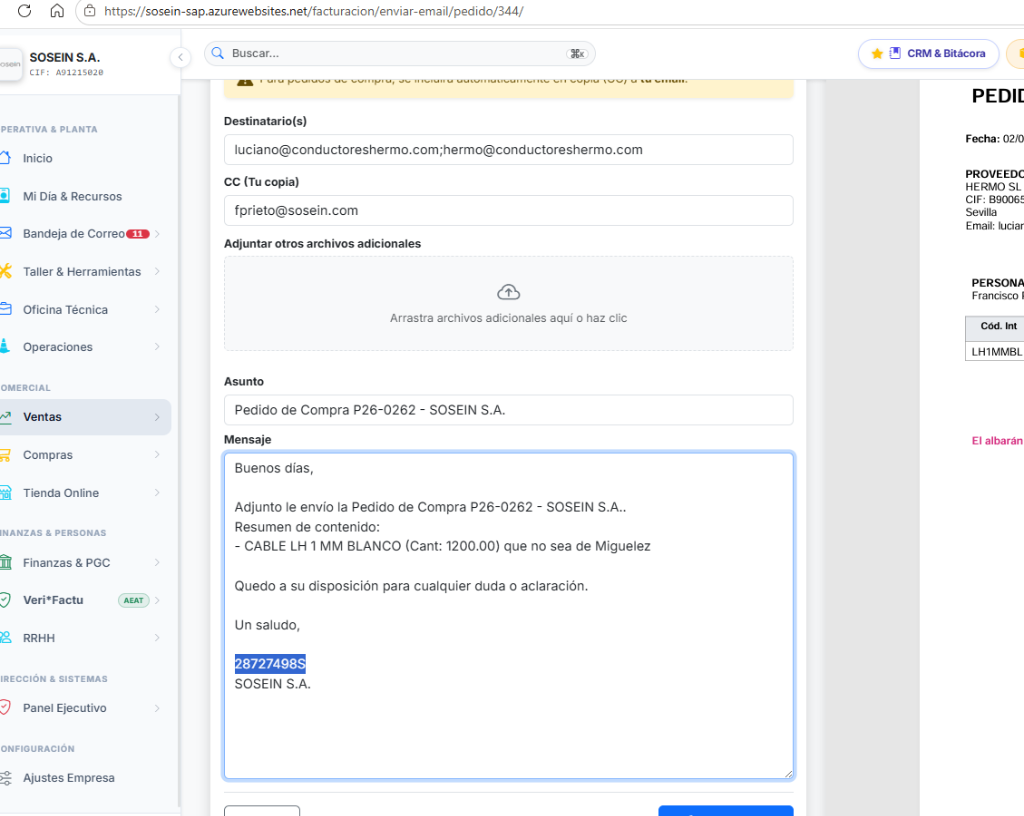This screenshot has height=816, width=1024.
Task: Expand the Operaciones chevron
Action: 157,347
